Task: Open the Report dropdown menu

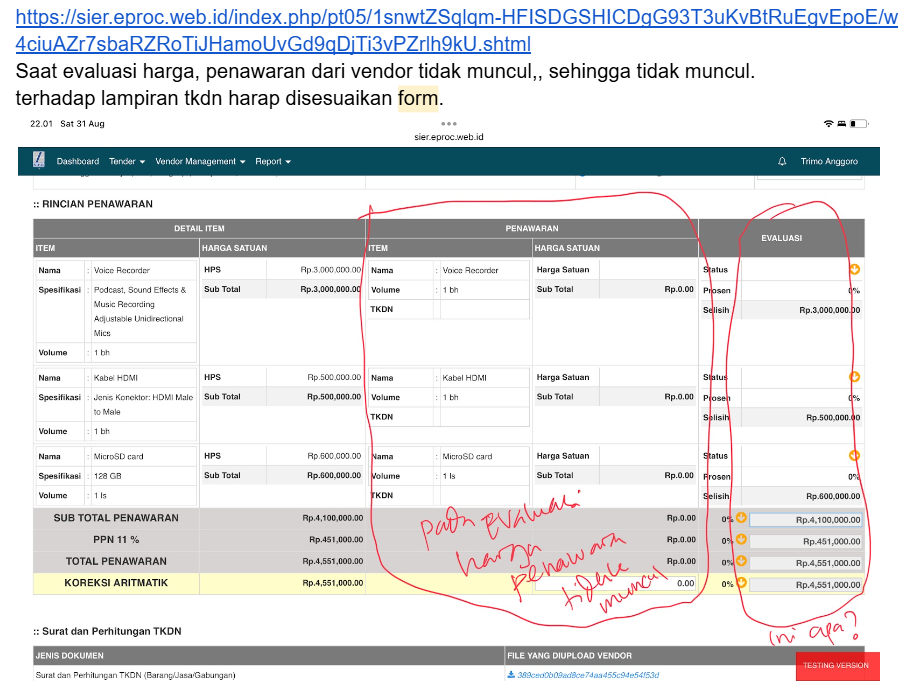Action: [273, 161]
